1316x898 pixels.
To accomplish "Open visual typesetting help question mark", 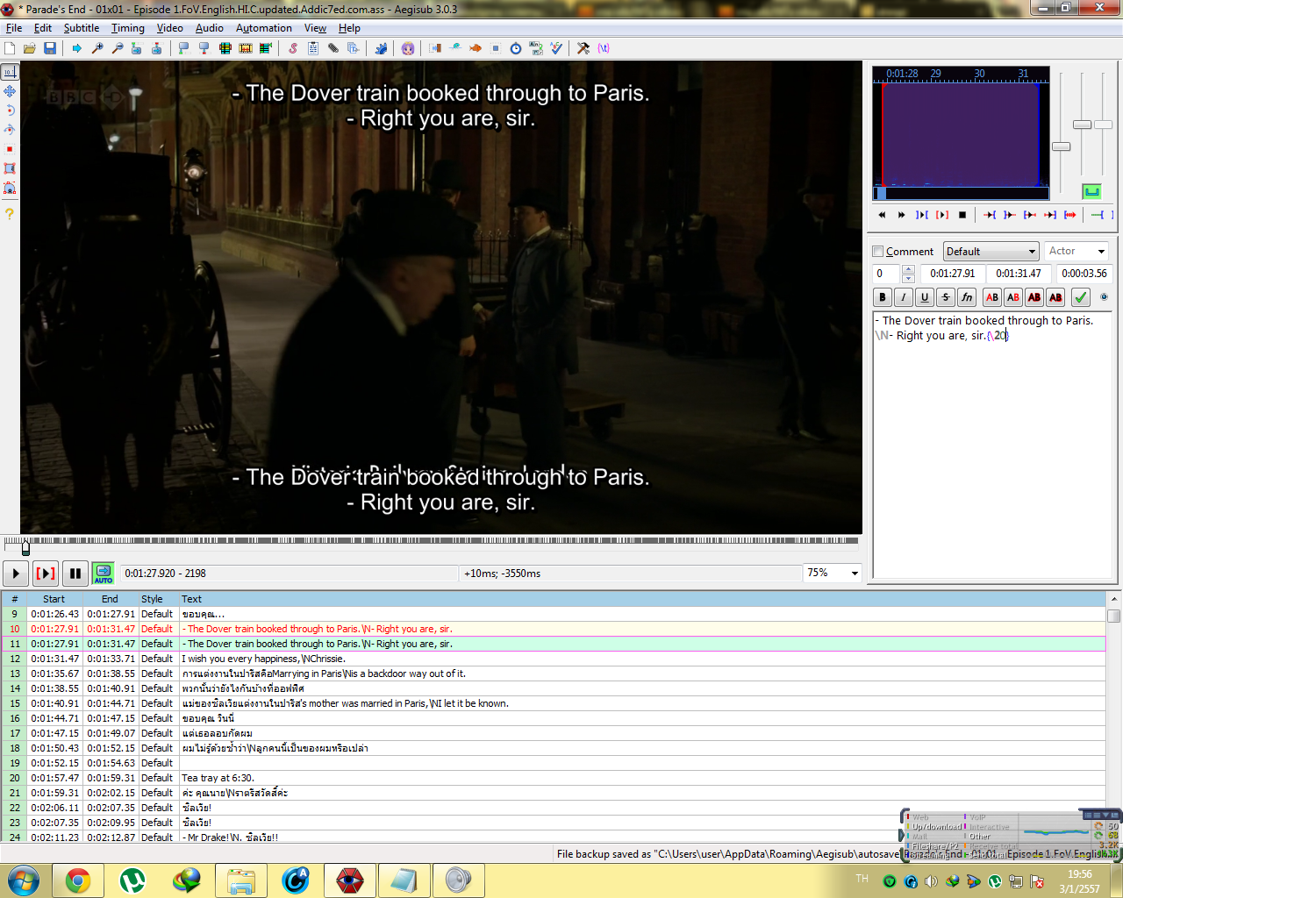I will pos(10,213).
